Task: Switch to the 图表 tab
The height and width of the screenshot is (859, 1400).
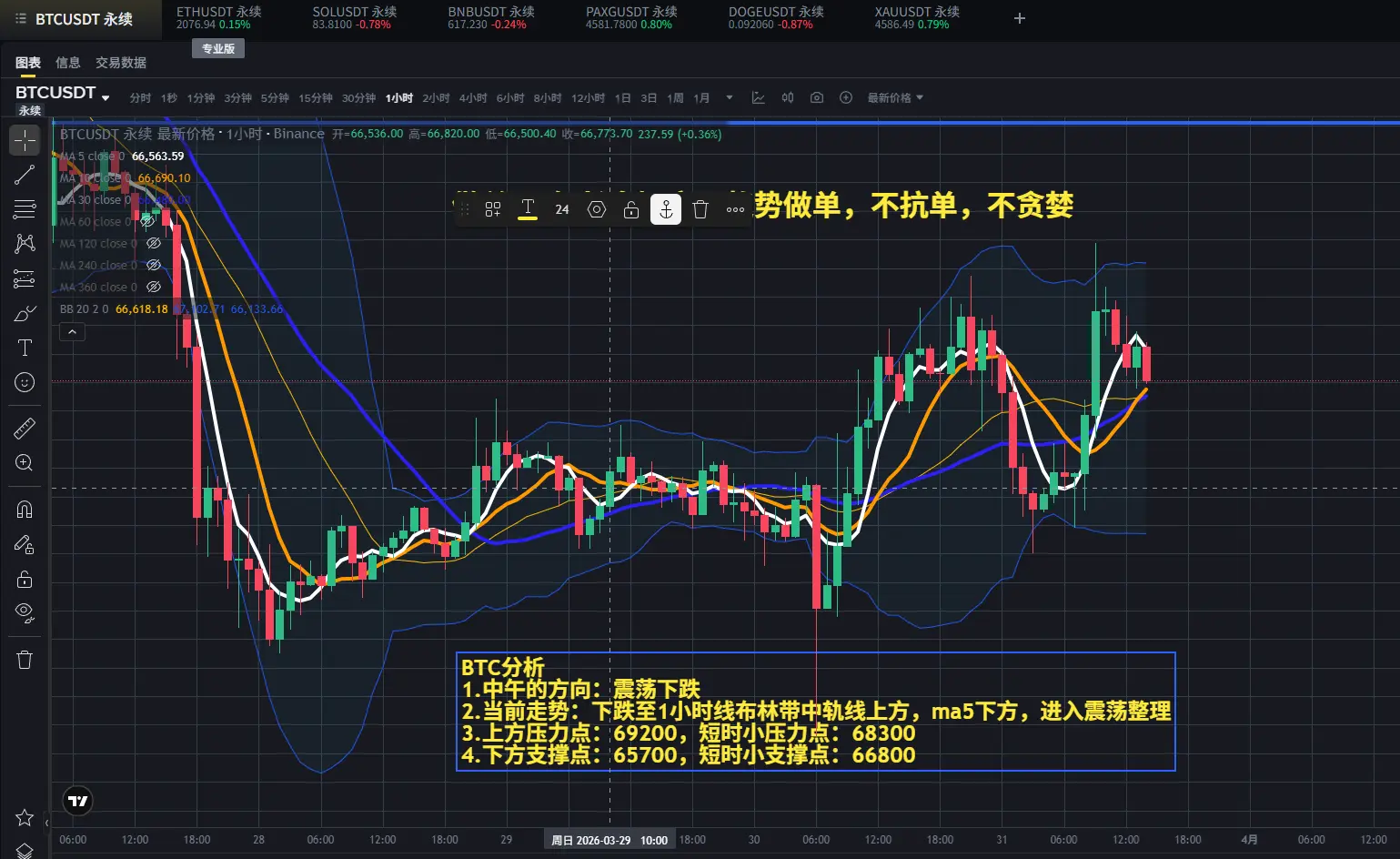Action: [x=28, y=62]
